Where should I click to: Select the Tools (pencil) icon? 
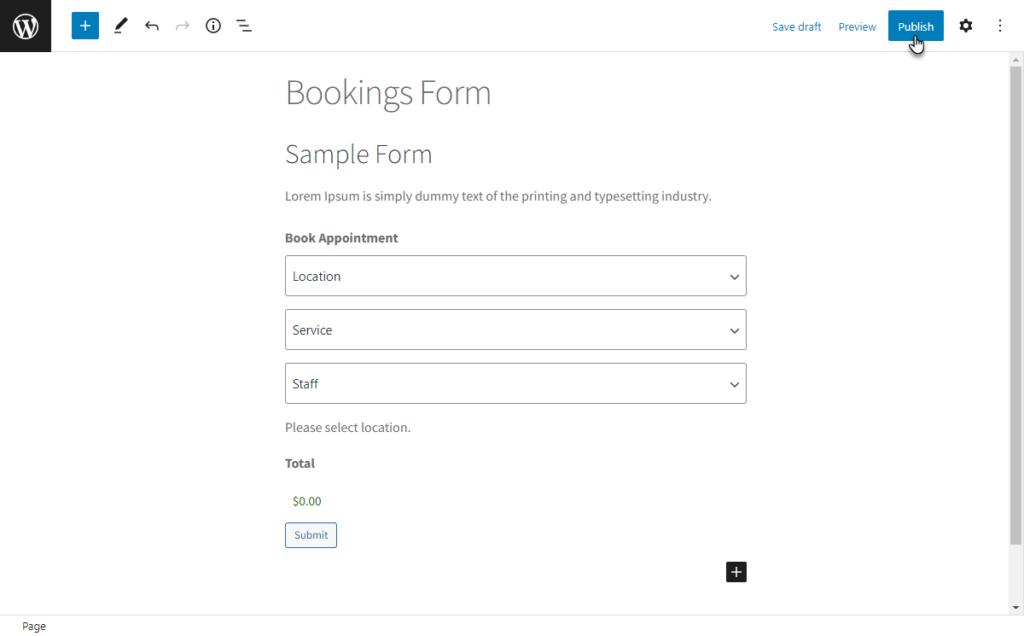click(120, 25)
